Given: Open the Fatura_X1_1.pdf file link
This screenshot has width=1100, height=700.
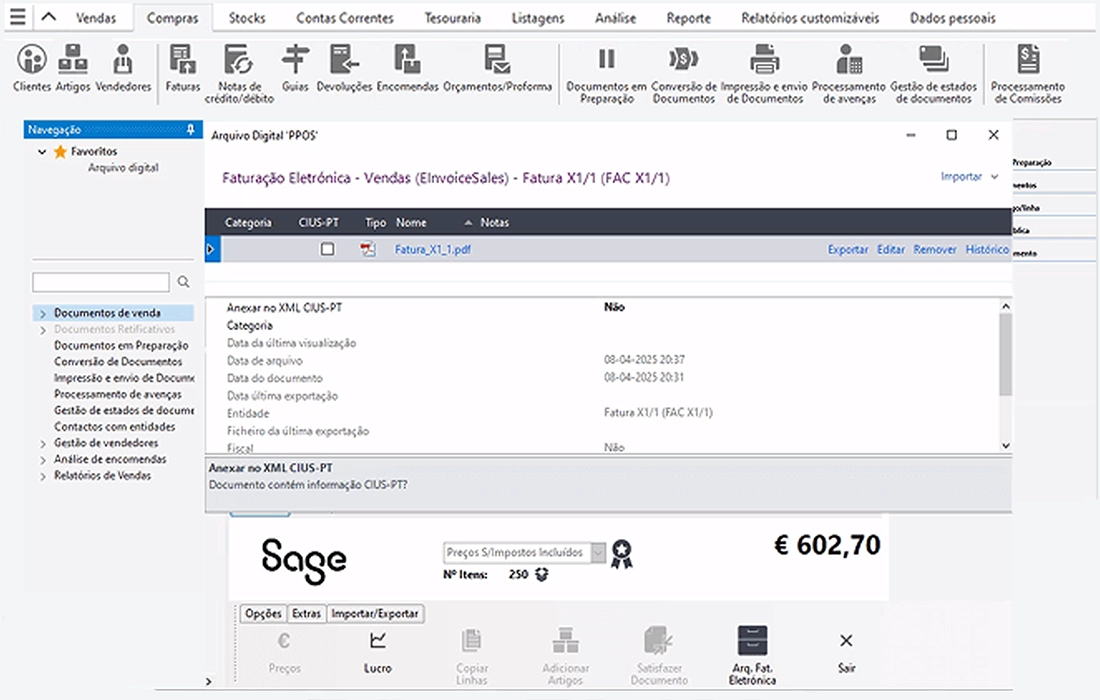Looking at the screenshot, I should point(432,250).
